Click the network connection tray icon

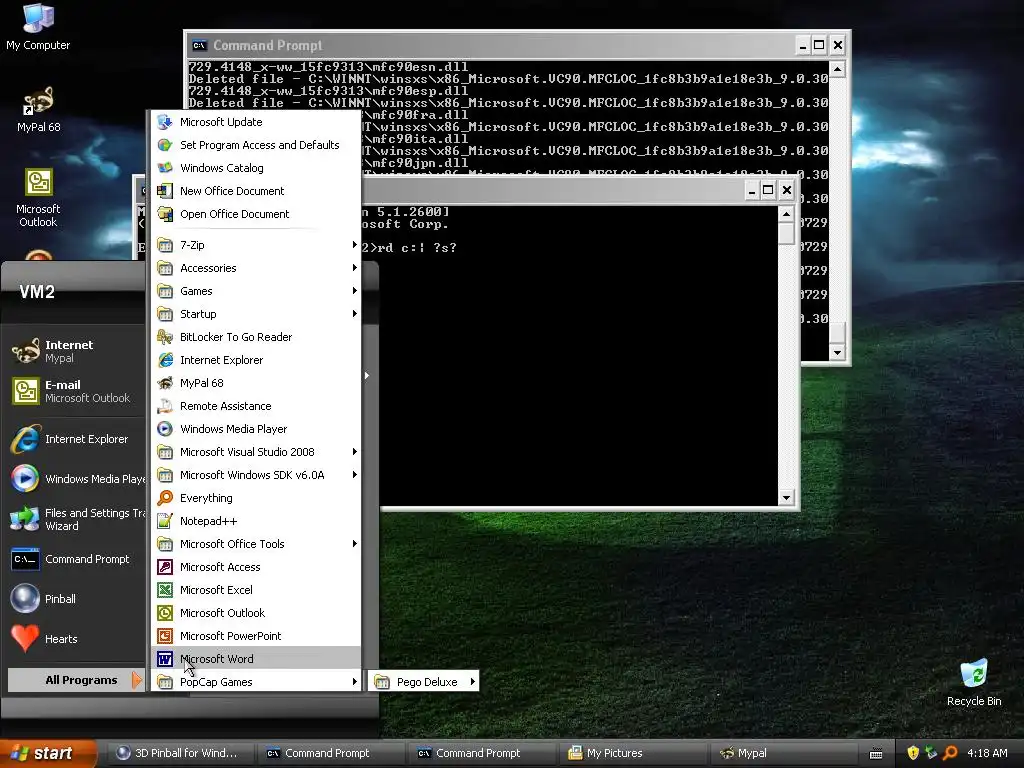pos(931,753)
